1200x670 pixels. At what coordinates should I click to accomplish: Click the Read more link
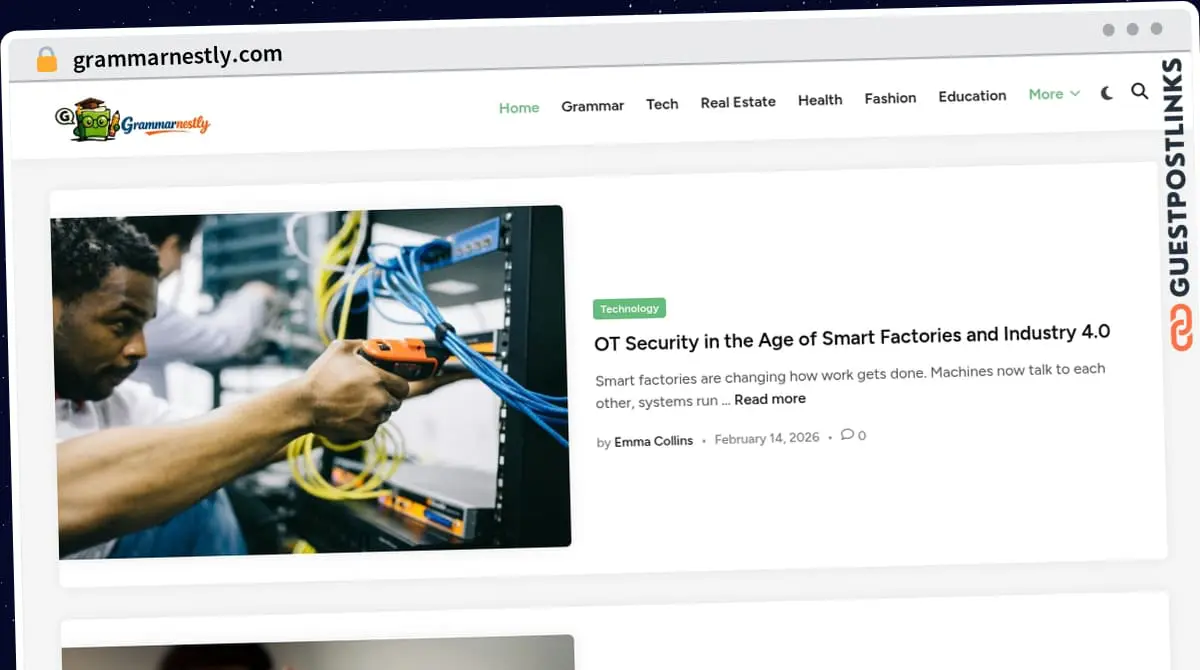pyautogui.click(x=770, y=399)
